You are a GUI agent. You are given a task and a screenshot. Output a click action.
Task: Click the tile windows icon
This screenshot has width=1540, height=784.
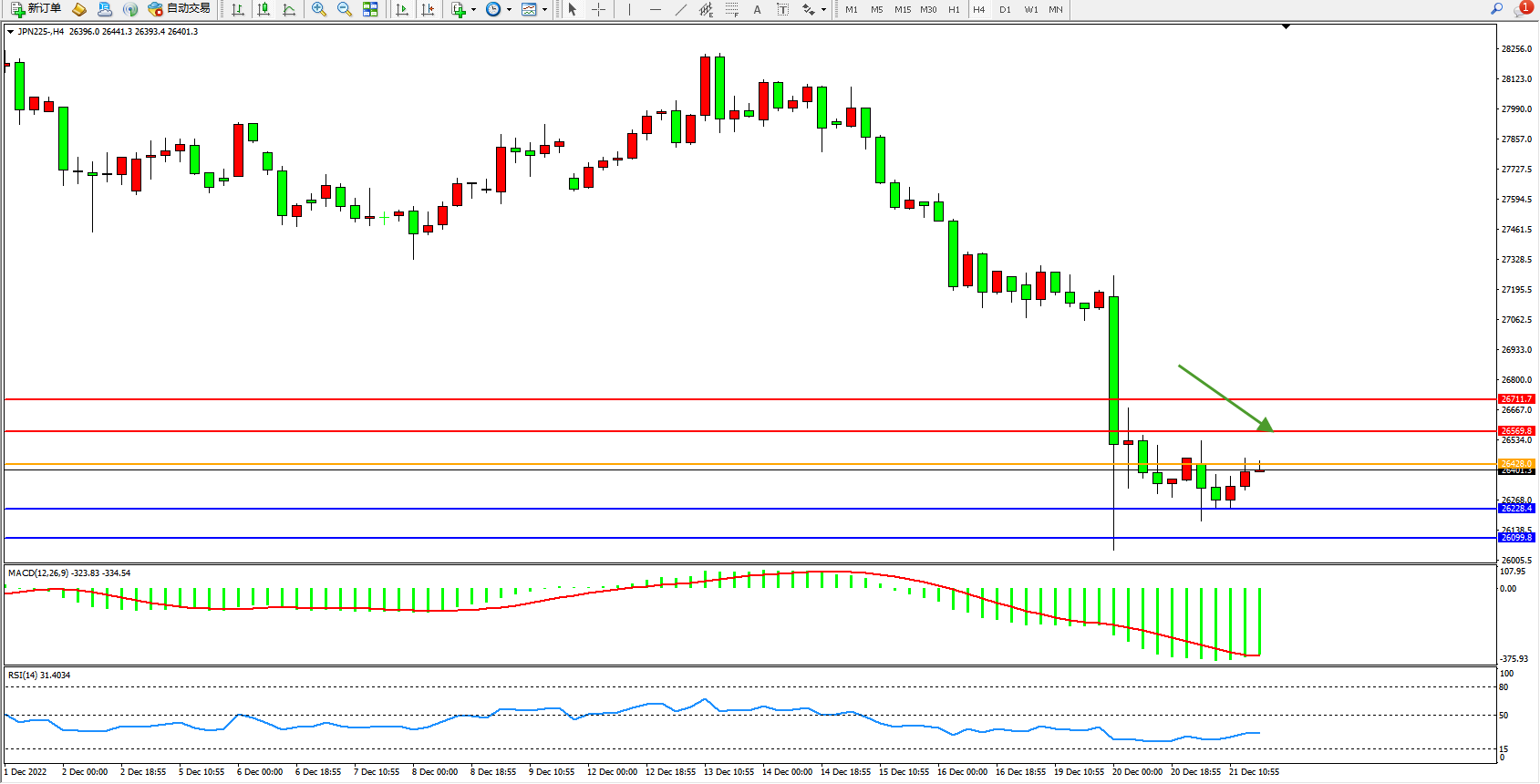(370, 9)
